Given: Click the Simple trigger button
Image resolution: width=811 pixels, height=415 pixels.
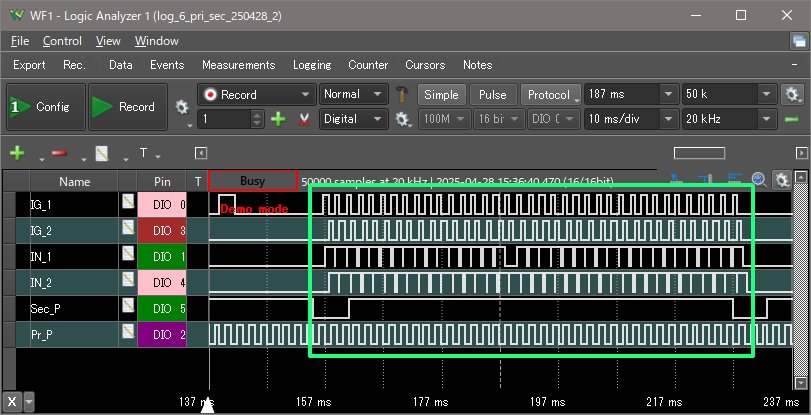Looking at the screenshot, I should (441, 95).
